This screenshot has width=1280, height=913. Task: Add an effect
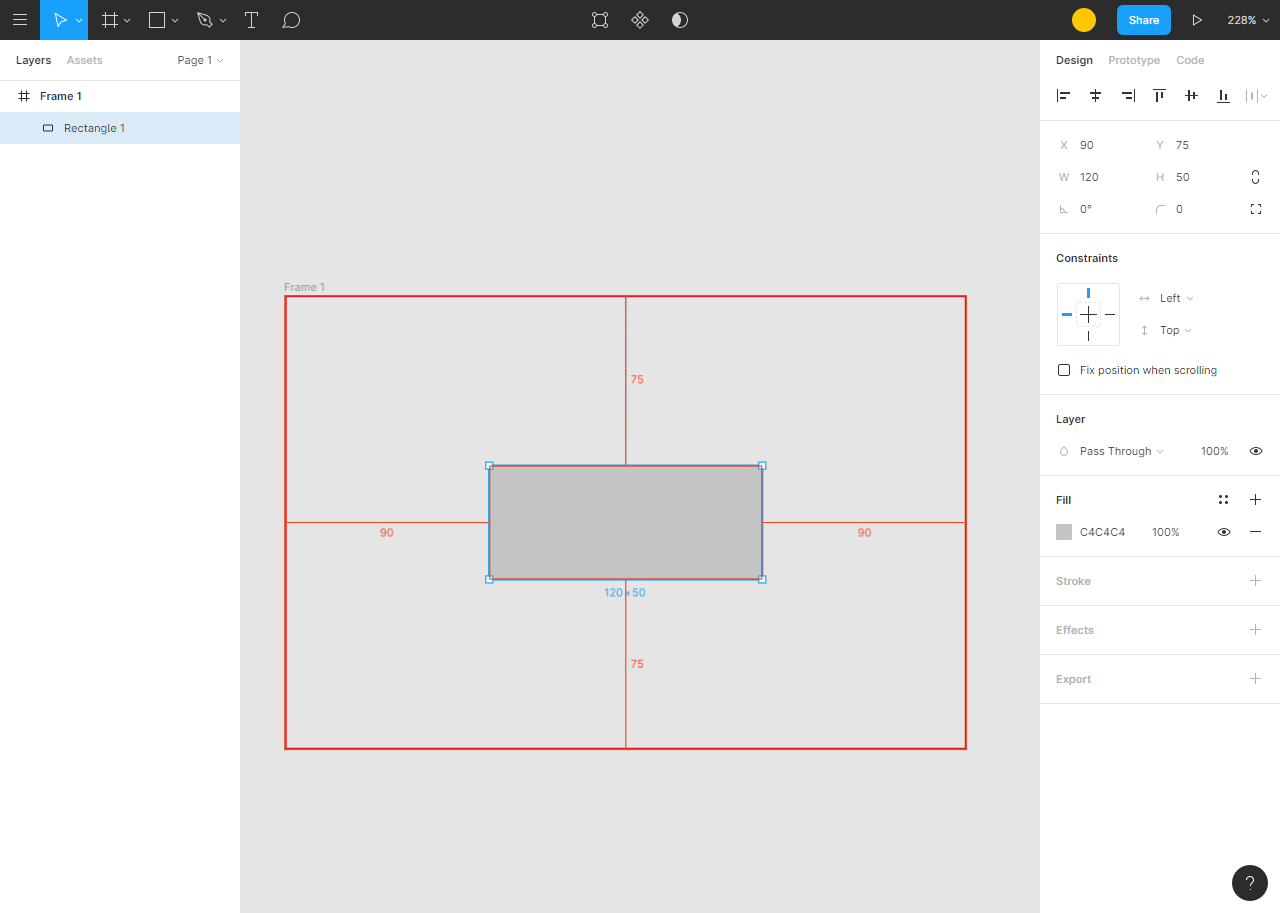(1256, 630)
